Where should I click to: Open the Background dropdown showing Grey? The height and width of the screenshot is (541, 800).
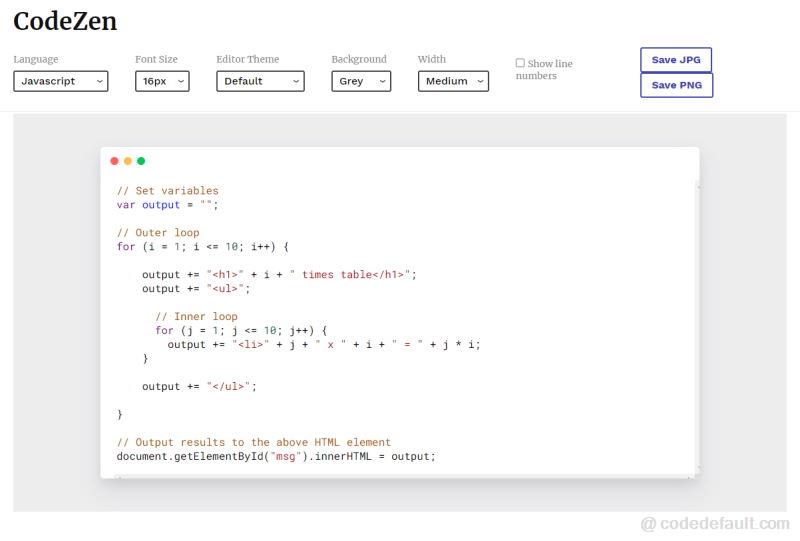coord(361,81)
